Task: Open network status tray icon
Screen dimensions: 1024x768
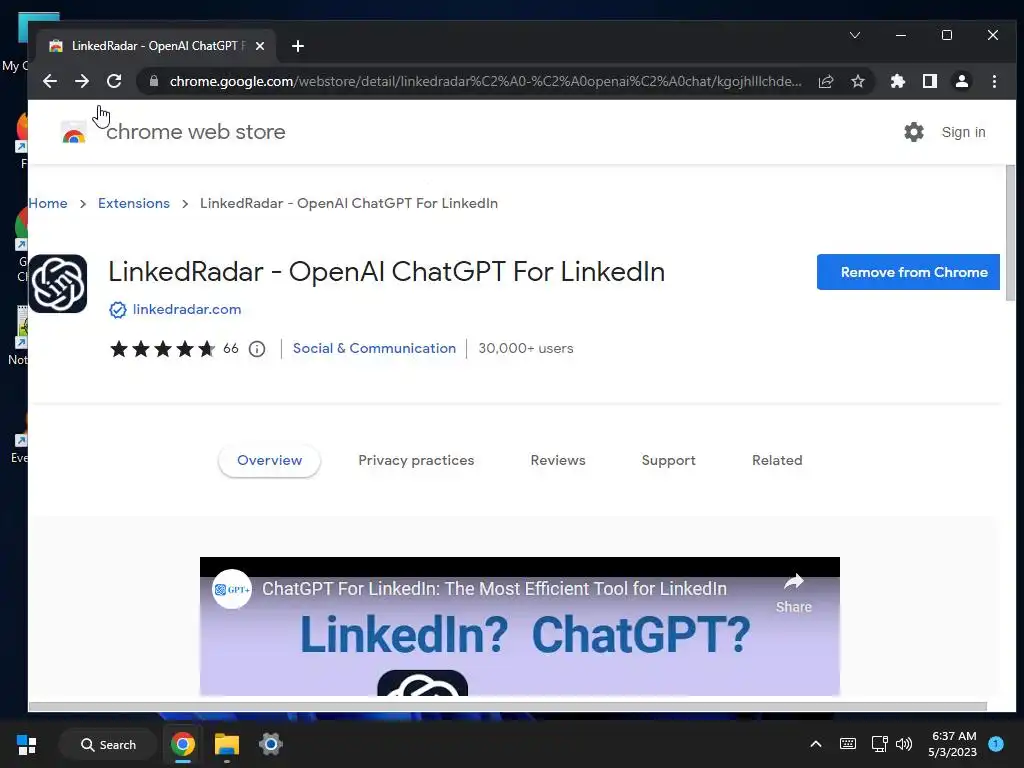Action: [879, 744]
